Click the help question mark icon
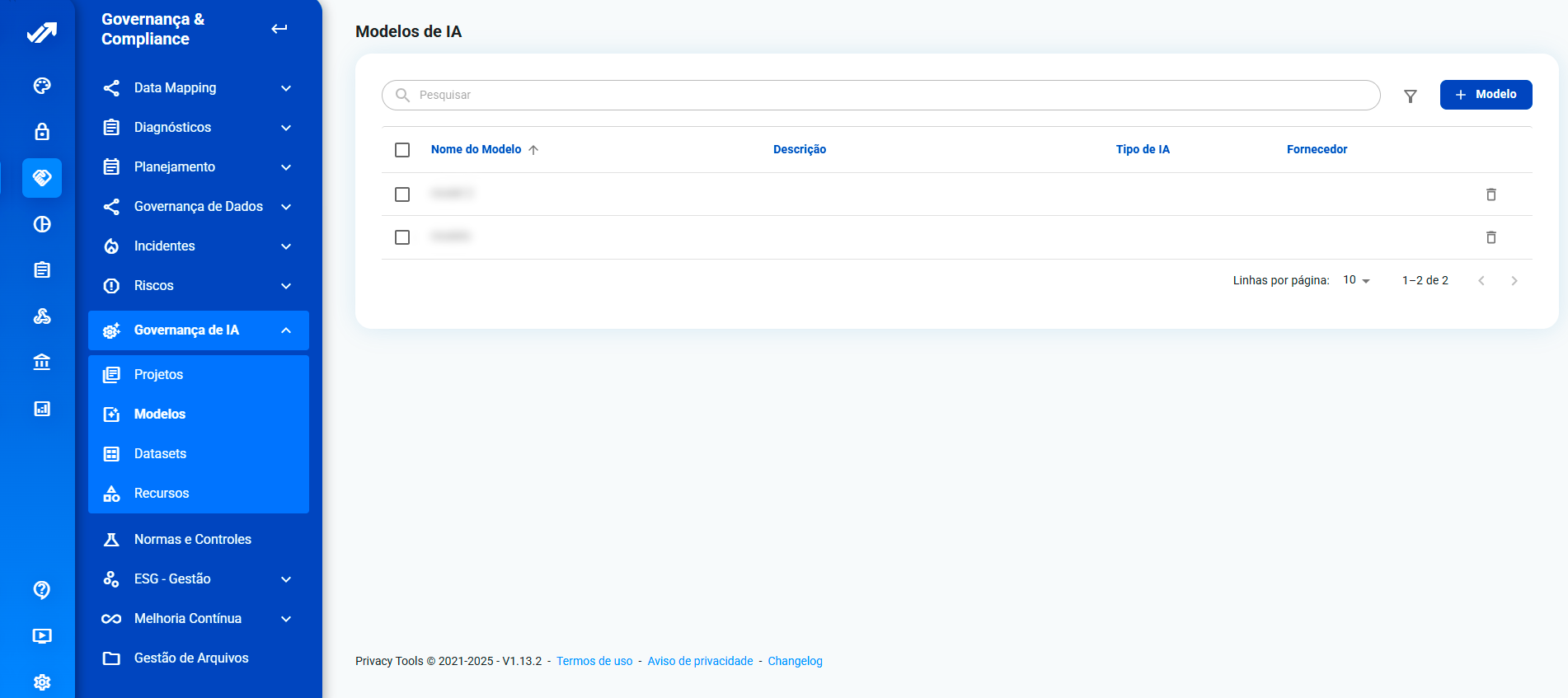 click(x=42, y=589)
